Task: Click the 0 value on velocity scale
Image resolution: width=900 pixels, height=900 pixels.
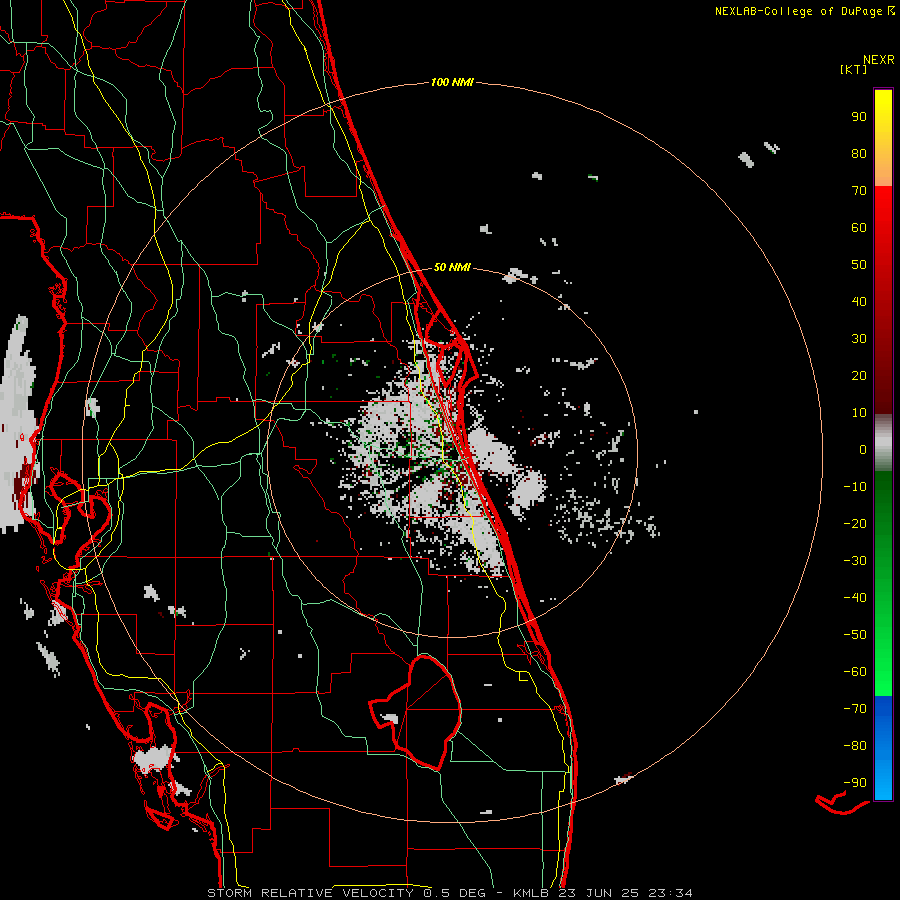Action: pos(863,450)
